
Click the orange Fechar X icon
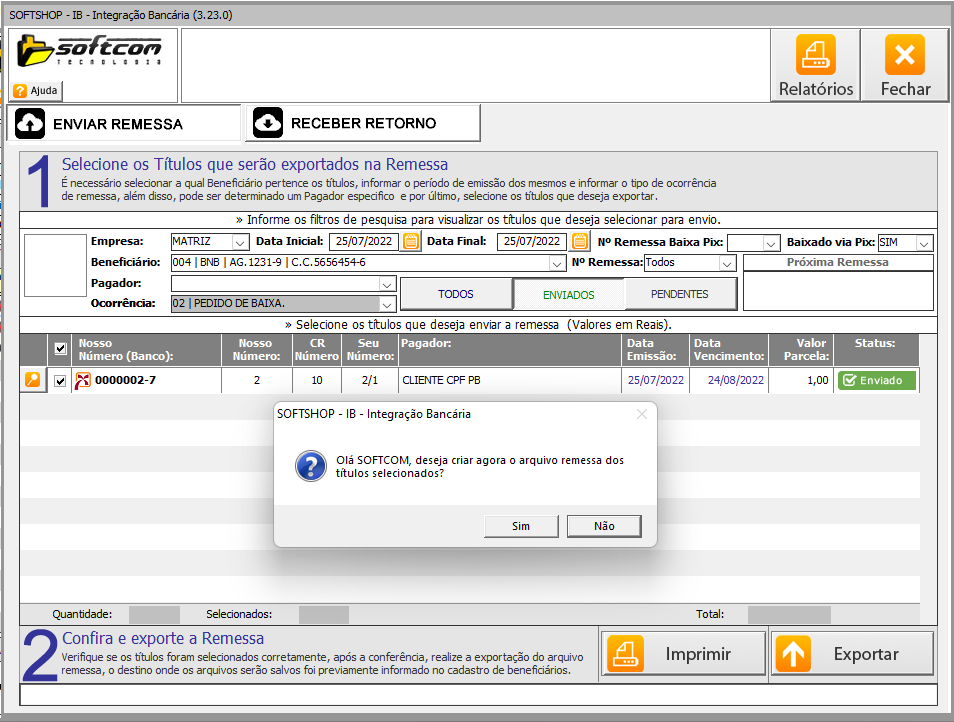[905, 55]
